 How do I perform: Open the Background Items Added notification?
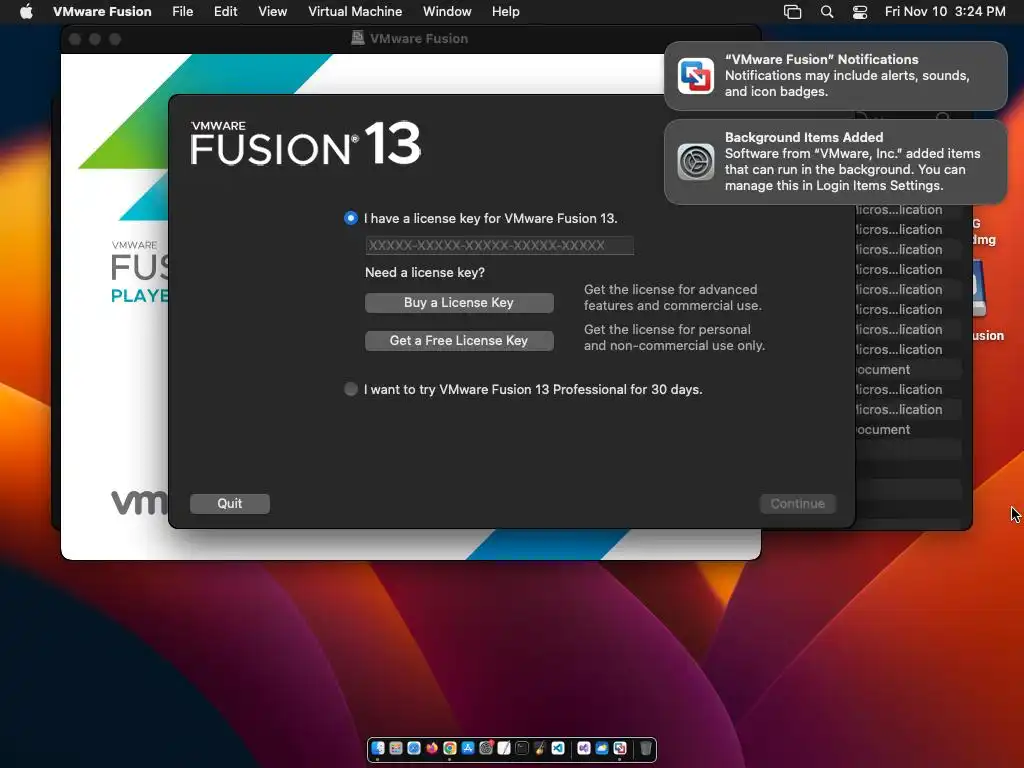(x=835, y=161)
